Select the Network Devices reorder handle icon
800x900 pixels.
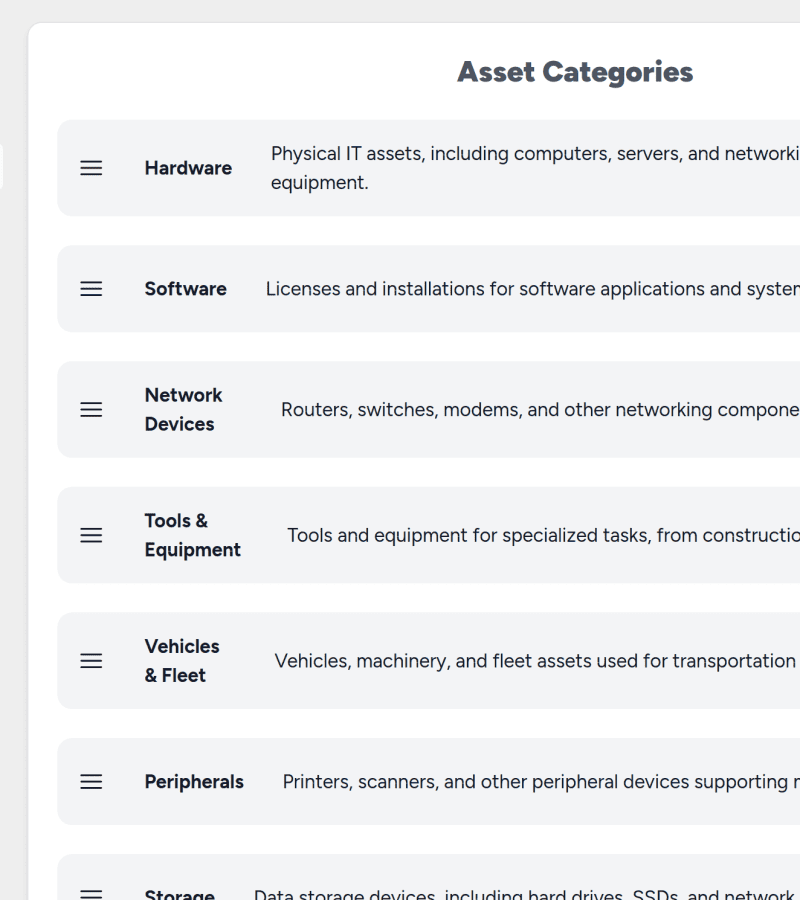[91, 410]
